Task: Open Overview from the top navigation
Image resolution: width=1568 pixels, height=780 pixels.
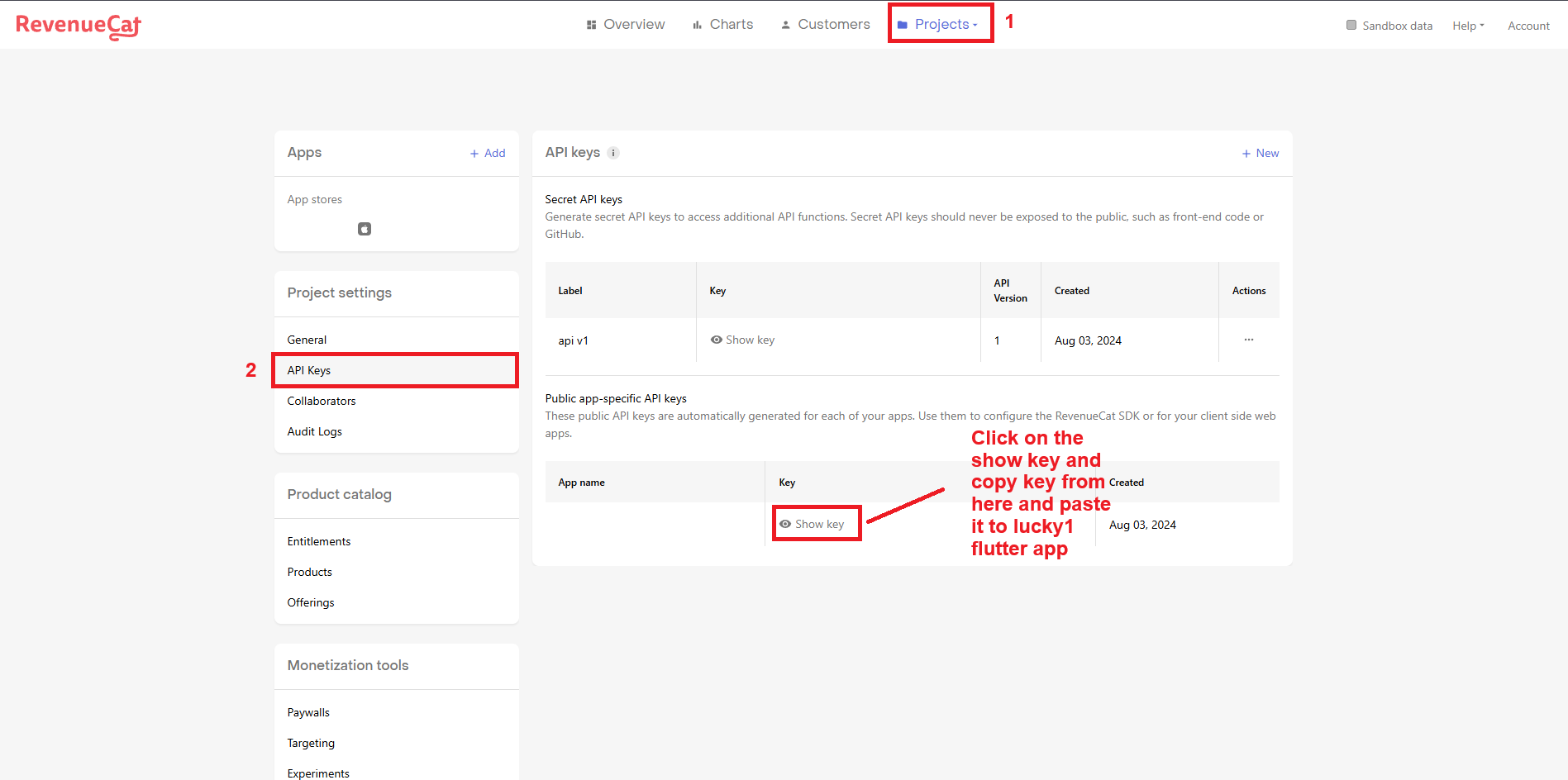Action: 626,25
